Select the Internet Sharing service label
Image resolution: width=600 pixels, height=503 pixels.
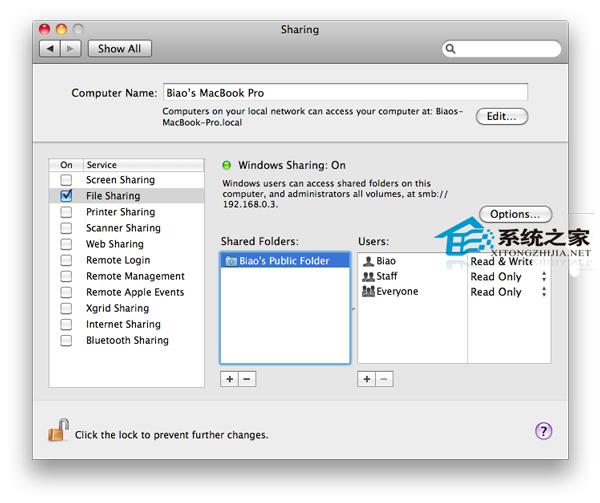tap(123, 324)
